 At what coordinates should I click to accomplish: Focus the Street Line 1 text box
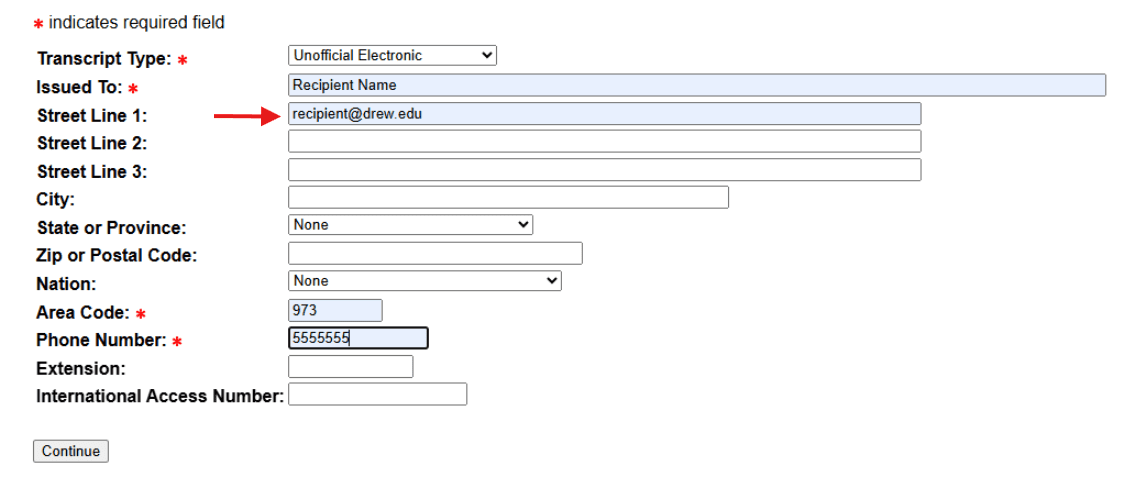[x=604, y=114]
